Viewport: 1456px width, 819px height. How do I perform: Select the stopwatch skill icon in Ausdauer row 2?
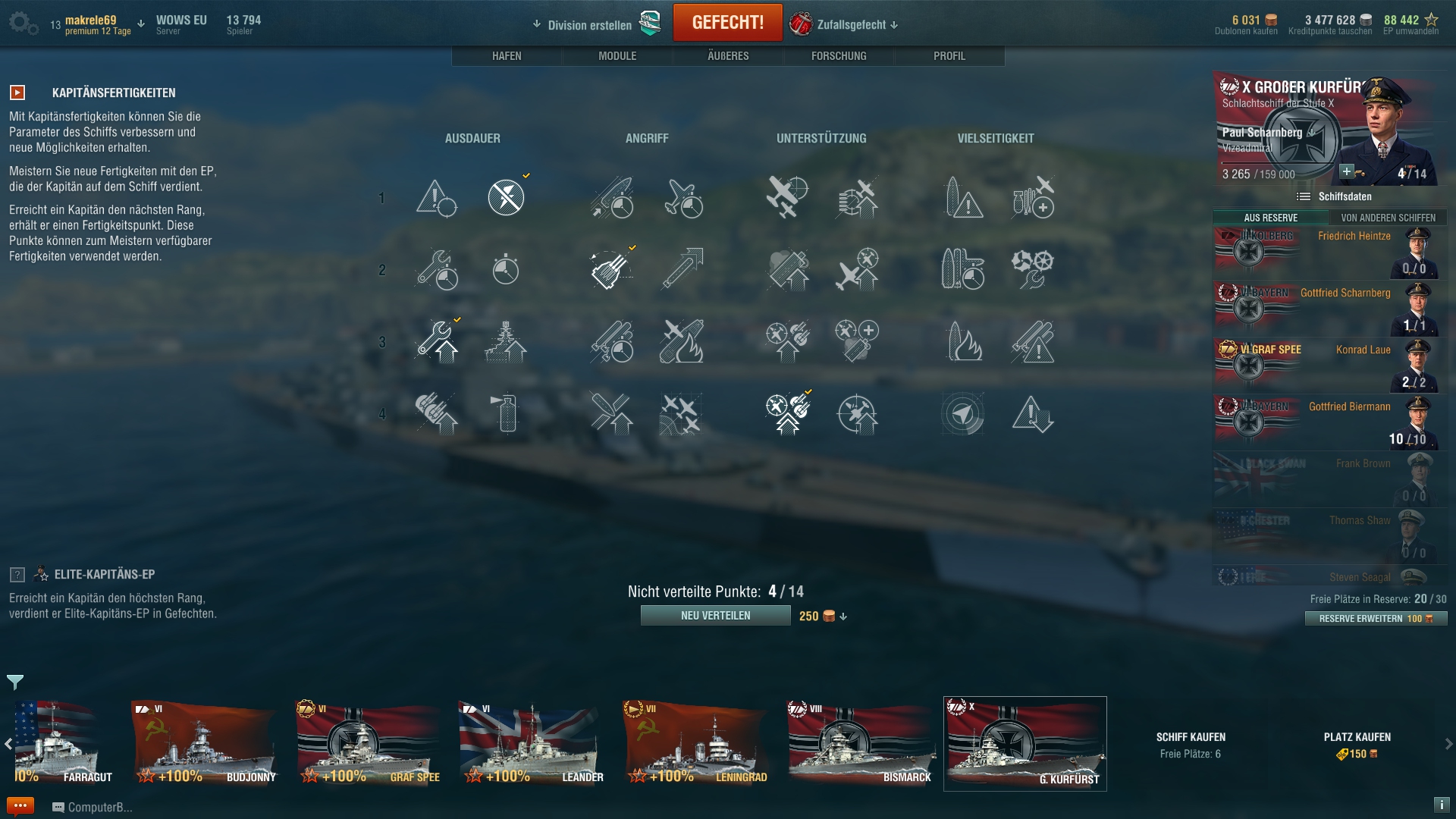click(x=505, y=269)
